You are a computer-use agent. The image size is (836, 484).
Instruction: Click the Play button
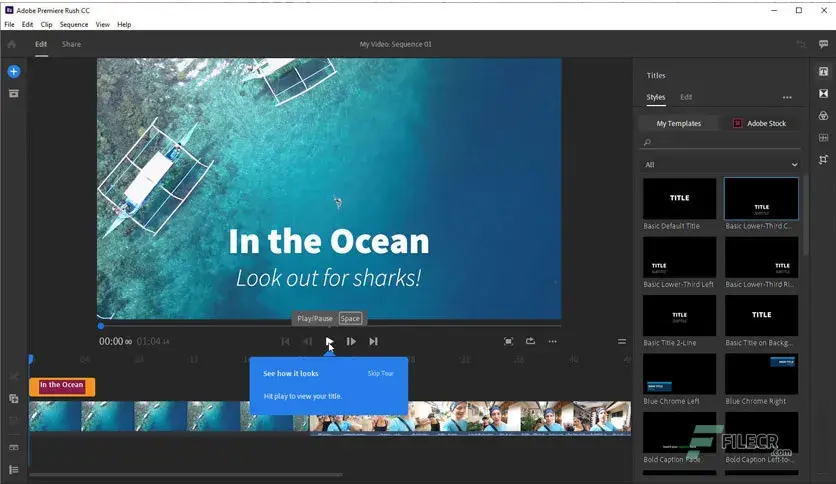pyautogui.click(x=329, y=341)
